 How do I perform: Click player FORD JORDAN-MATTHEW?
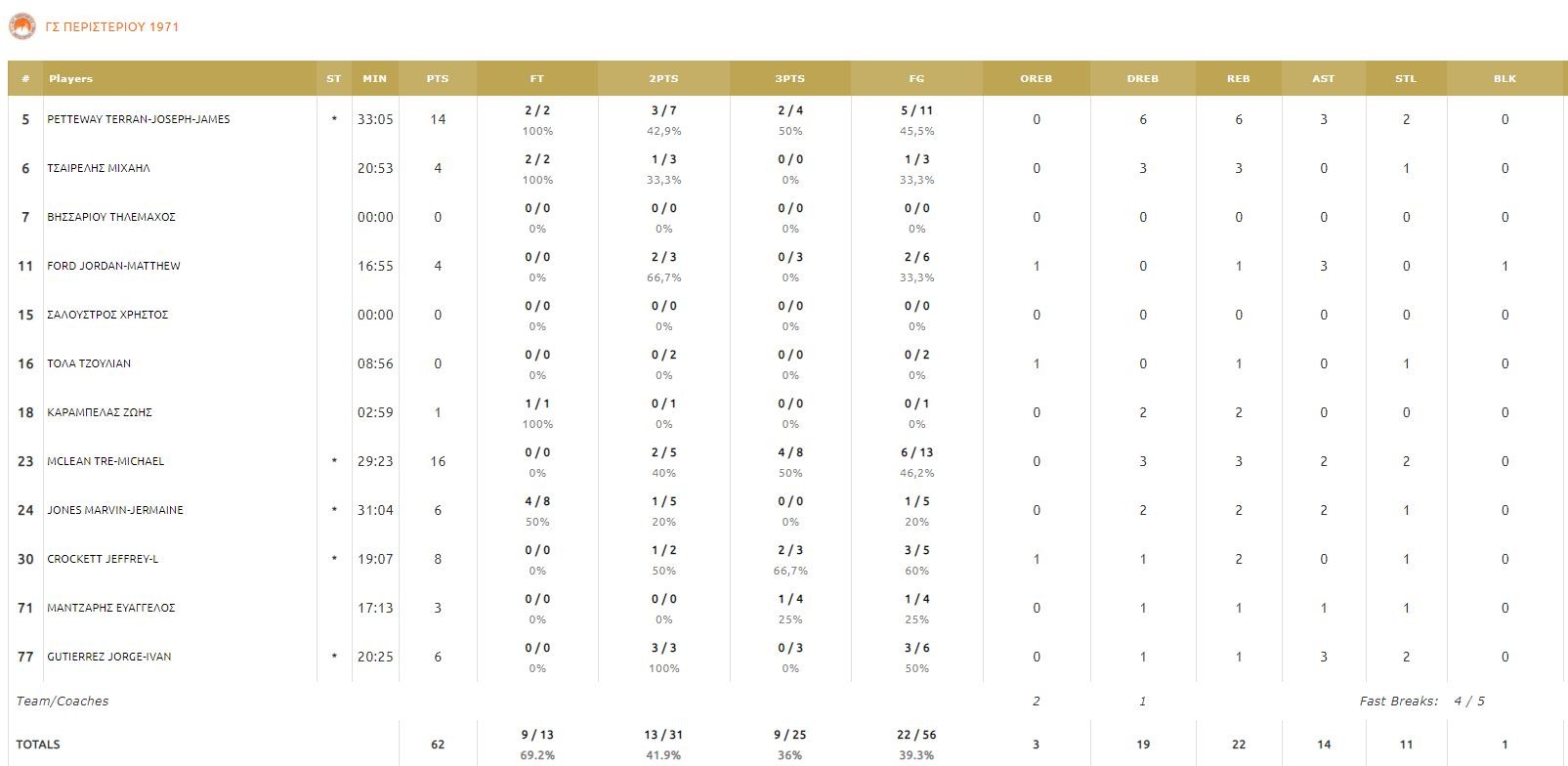click(113, 266)
